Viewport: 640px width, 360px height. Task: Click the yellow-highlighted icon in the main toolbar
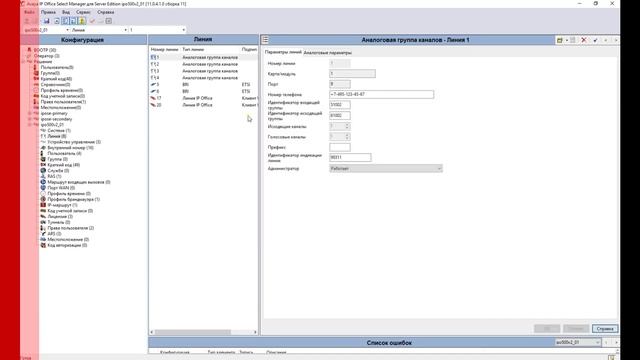82,21
